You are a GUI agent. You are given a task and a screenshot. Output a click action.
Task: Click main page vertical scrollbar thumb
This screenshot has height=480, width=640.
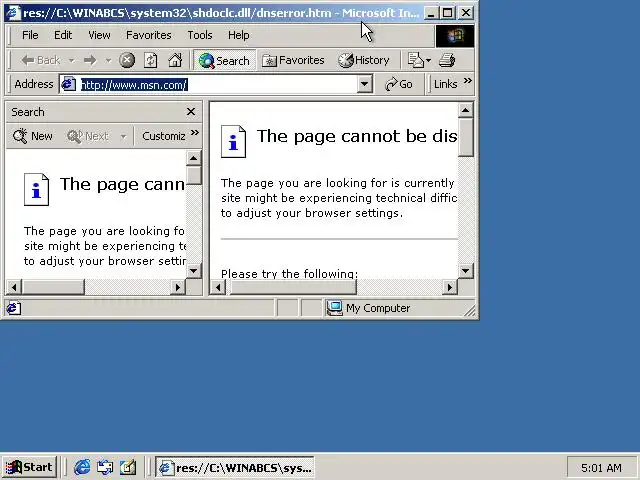[465, 137]
